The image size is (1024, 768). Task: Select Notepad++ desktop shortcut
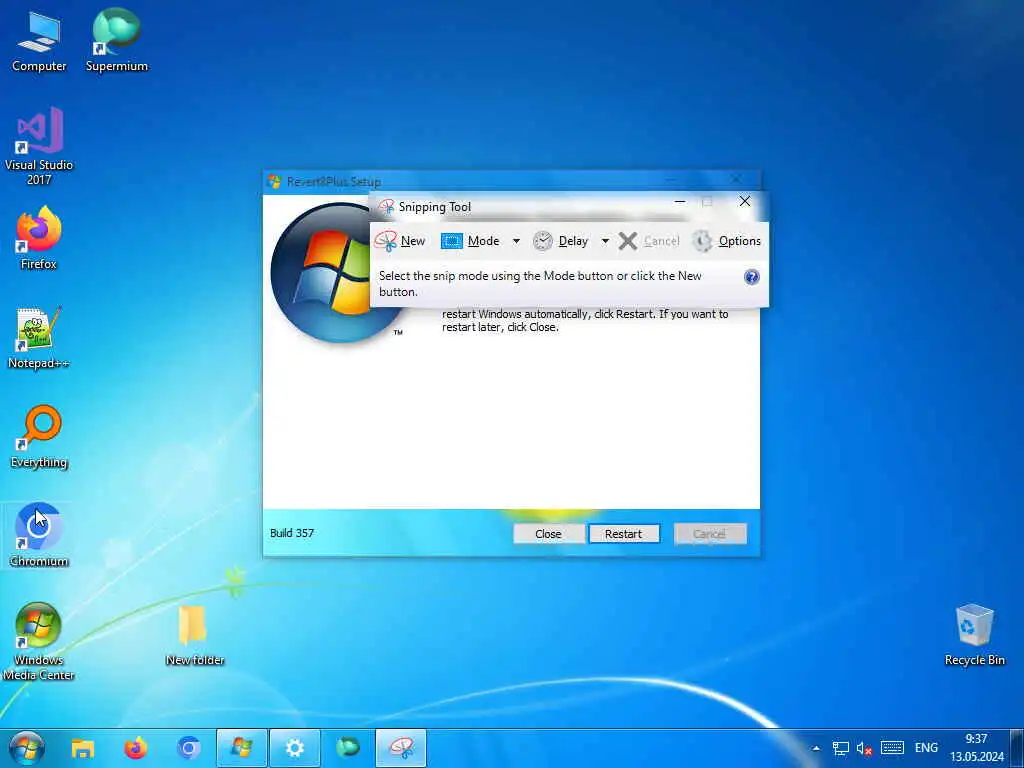point(39,338)
